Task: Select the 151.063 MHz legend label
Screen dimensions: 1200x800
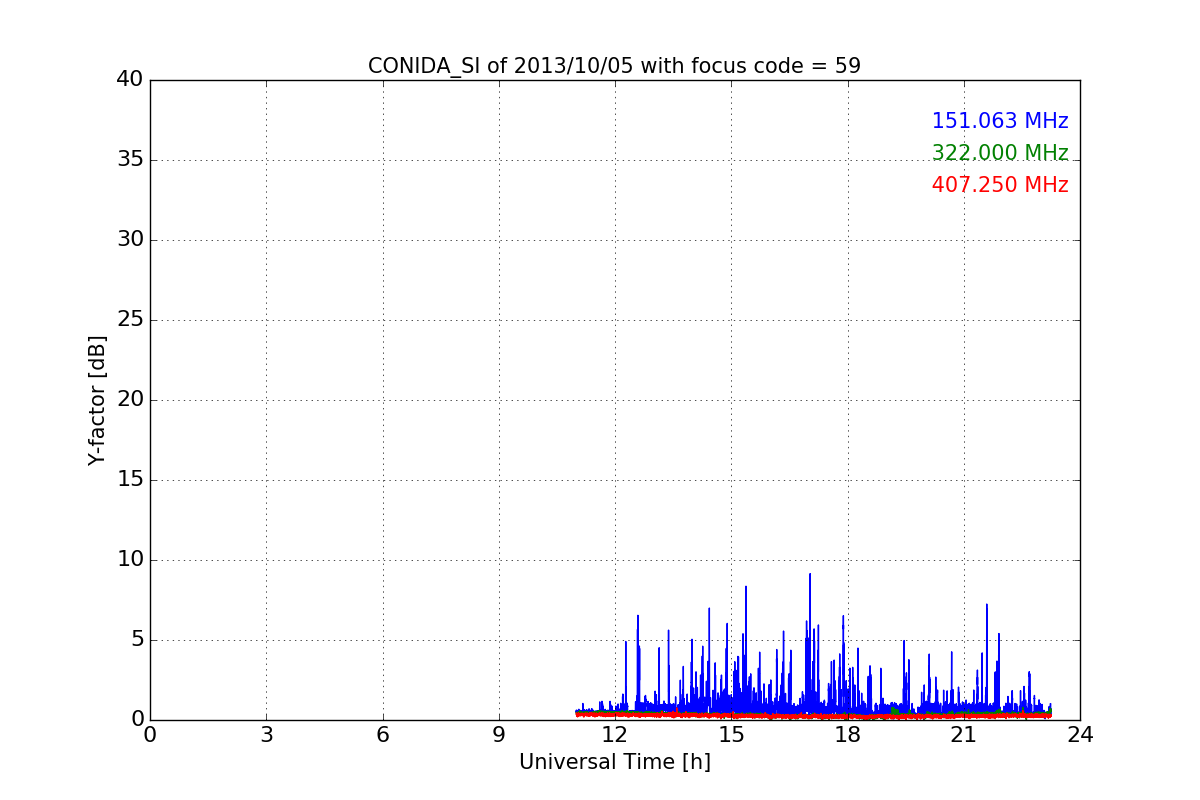Action: (1000, 121)
